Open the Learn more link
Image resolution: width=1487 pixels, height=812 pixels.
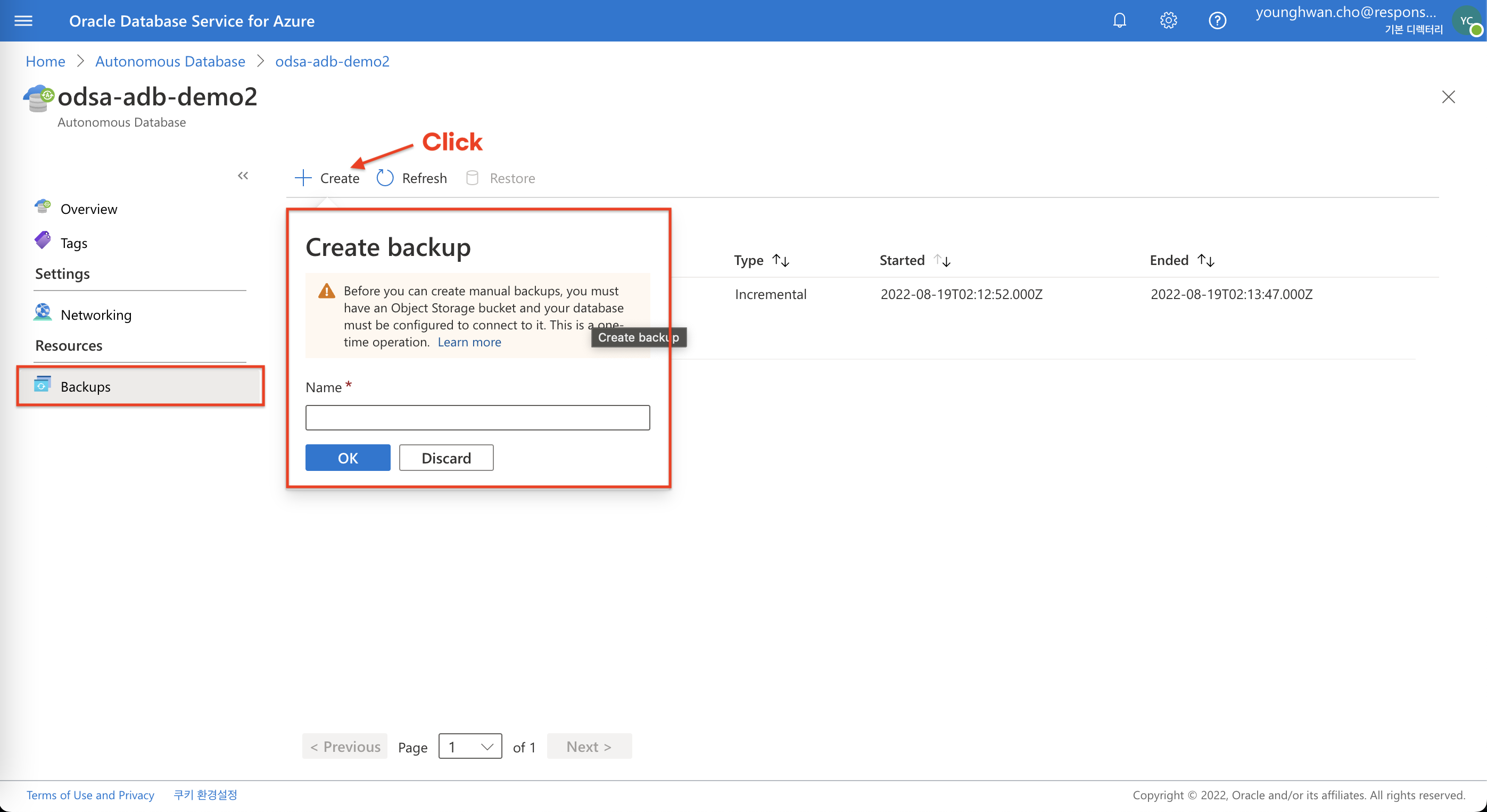tap(469, 342)
